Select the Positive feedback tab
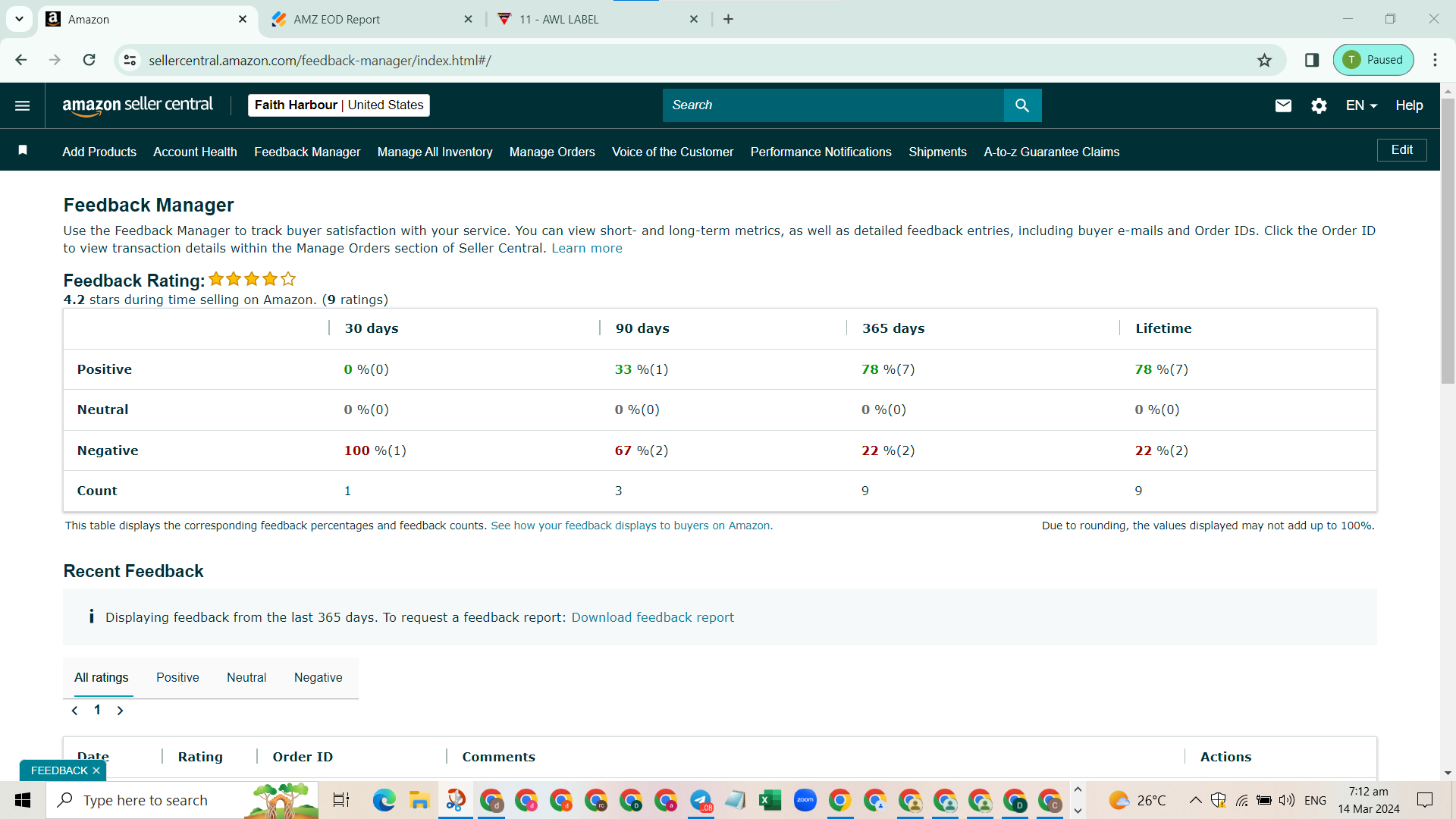The height and width of the screenshot is (819, 1456). 177,677
